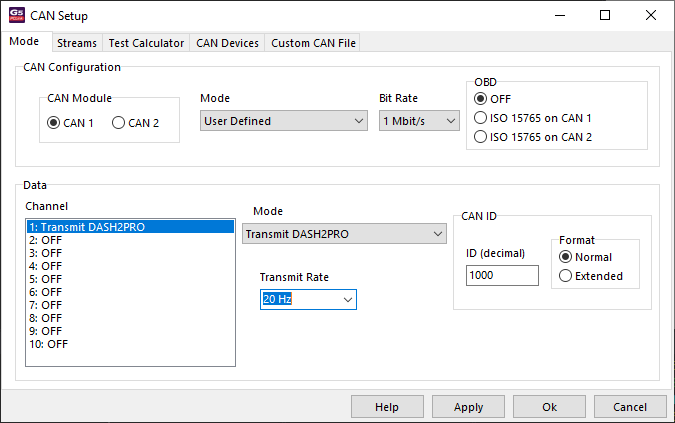Click the CAN Setup title bar icon

pyautogui.click(x=15, y=15)
